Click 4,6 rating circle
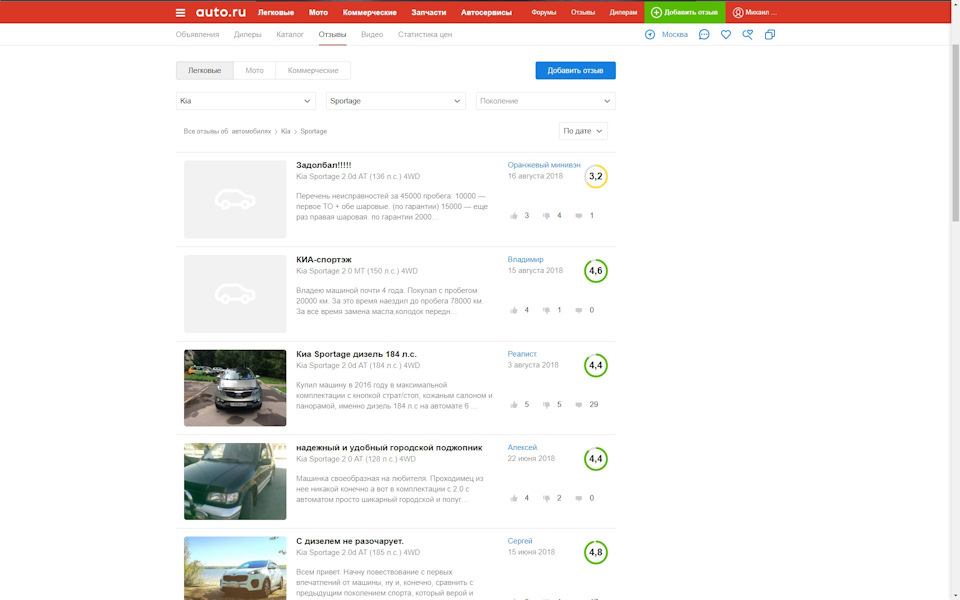This screenshot has width=960, height=600. 596,271
